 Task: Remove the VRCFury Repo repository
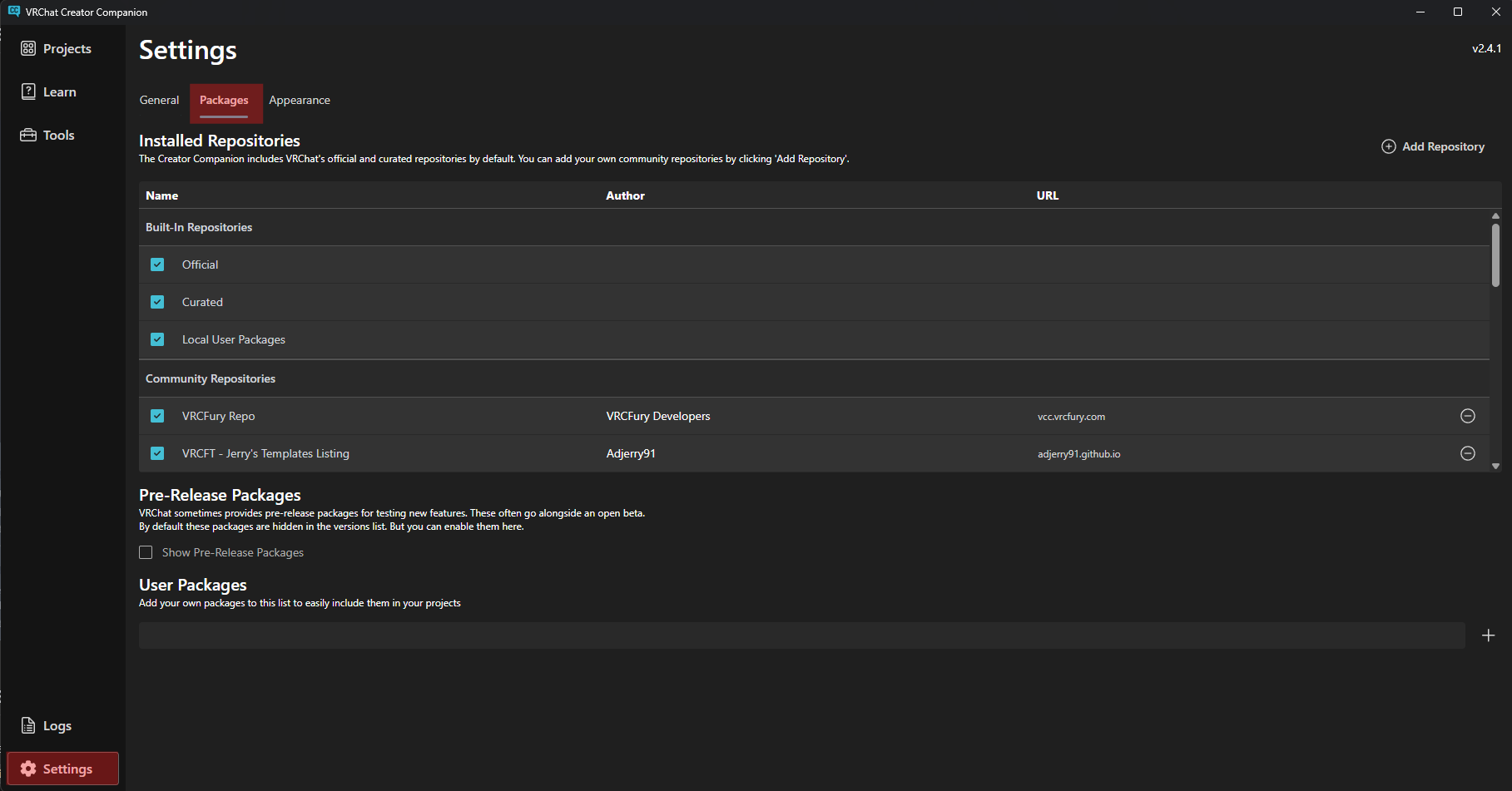coord(1468,416)
